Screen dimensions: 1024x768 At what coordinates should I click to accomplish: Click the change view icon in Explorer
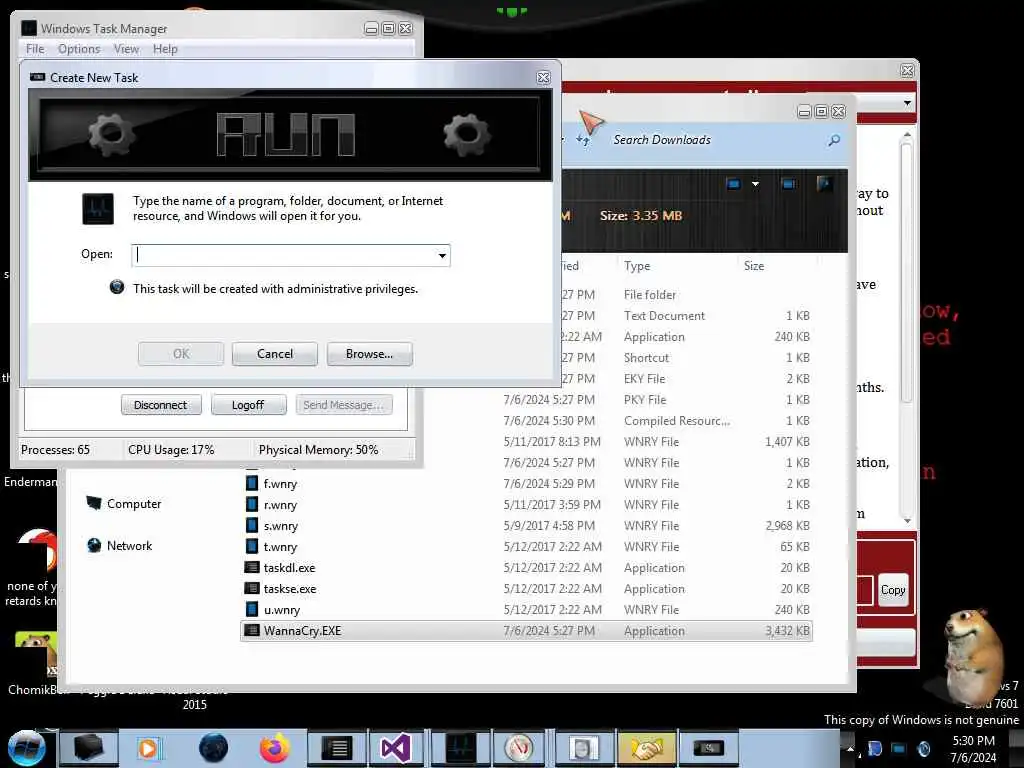tap(733, 184)
